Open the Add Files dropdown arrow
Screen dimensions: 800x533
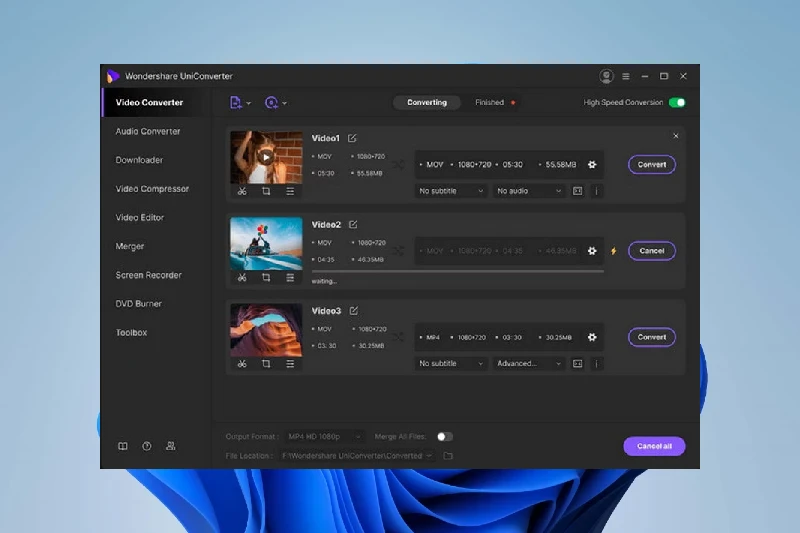[248, 103]
